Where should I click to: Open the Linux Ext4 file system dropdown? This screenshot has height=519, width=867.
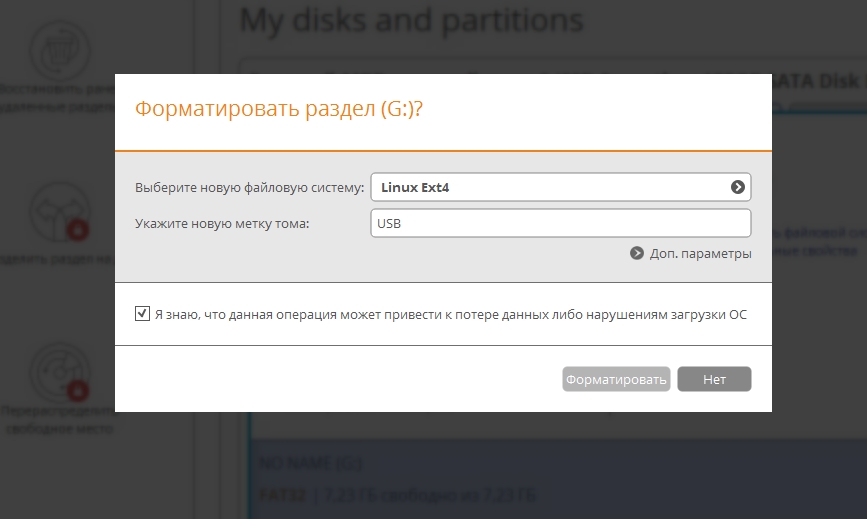point(560,187)
